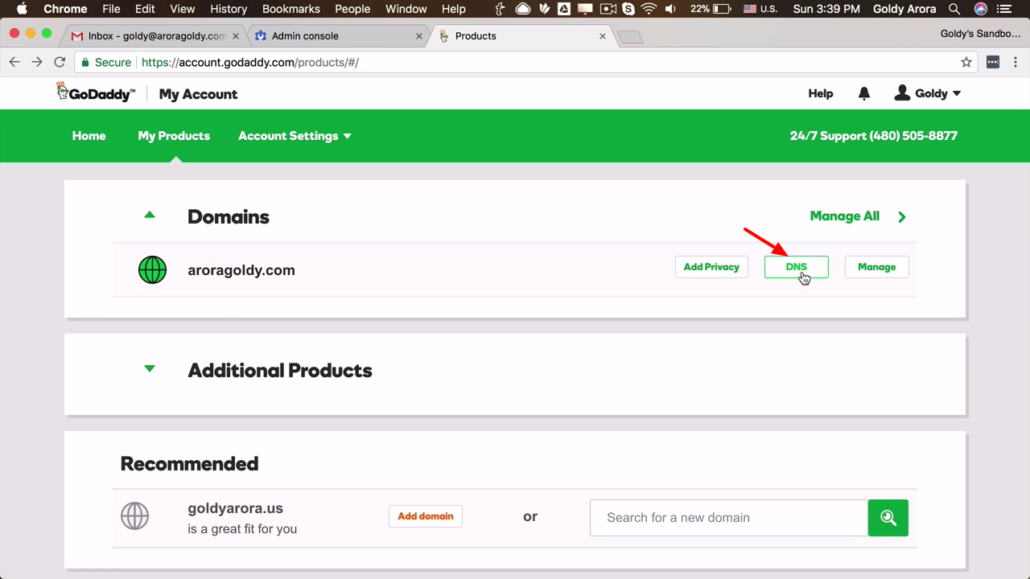Click the Add Privacy button
This screenshot has width=1030, height=579.
711,267
